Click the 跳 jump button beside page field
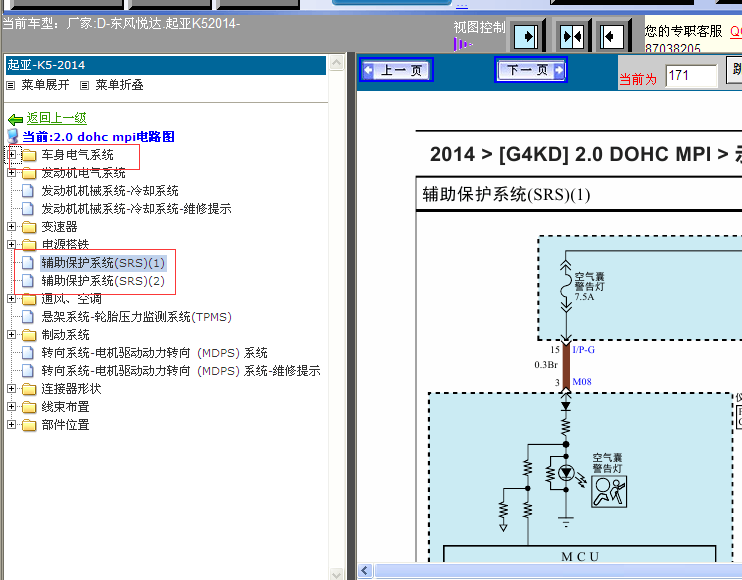742x580 pixels. 734,70
